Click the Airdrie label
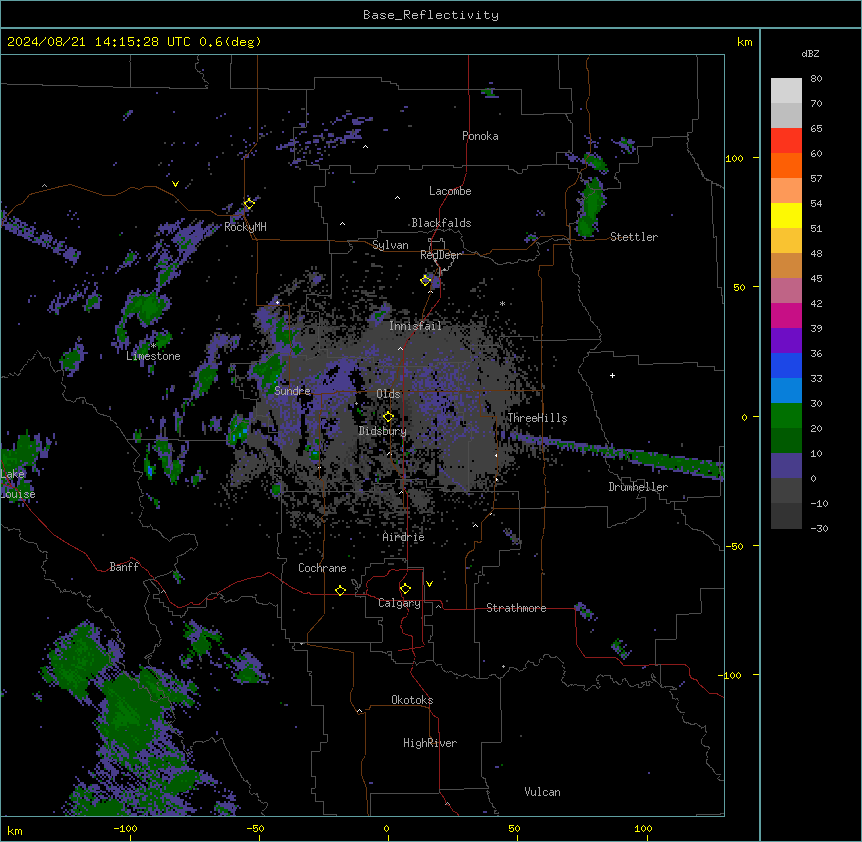Viewport: 862px width, 842px height. pos(404,537)
